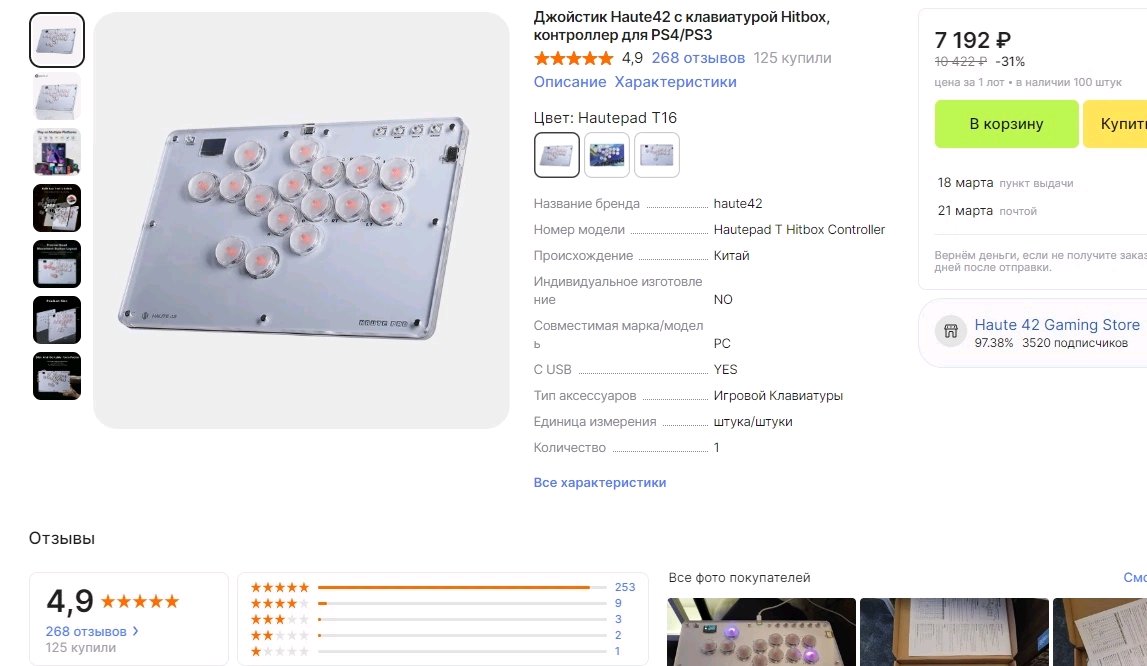
Task: Click the chevron next to 268 отзывов in reviews summary
Action: pyautogui.click(x=135, y=631)
